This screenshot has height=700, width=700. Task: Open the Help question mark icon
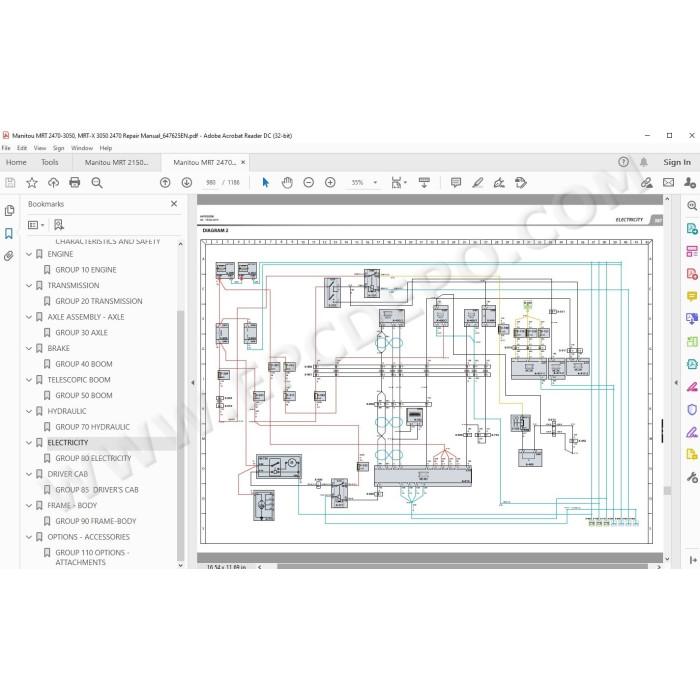coord(623,162)
